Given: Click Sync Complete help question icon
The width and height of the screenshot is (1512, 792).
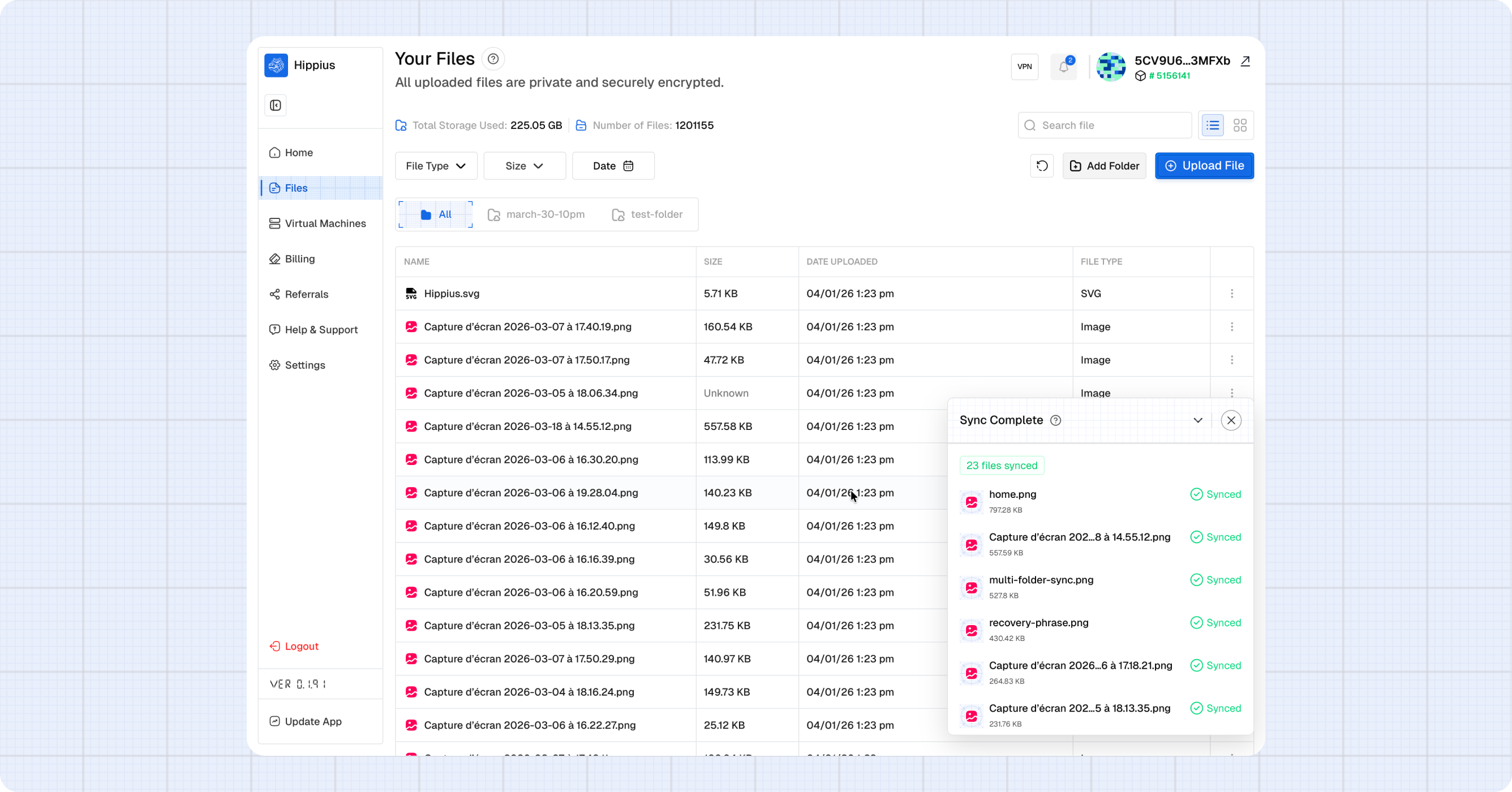Looking at the screenshot, I should (x=1055, y=421).
